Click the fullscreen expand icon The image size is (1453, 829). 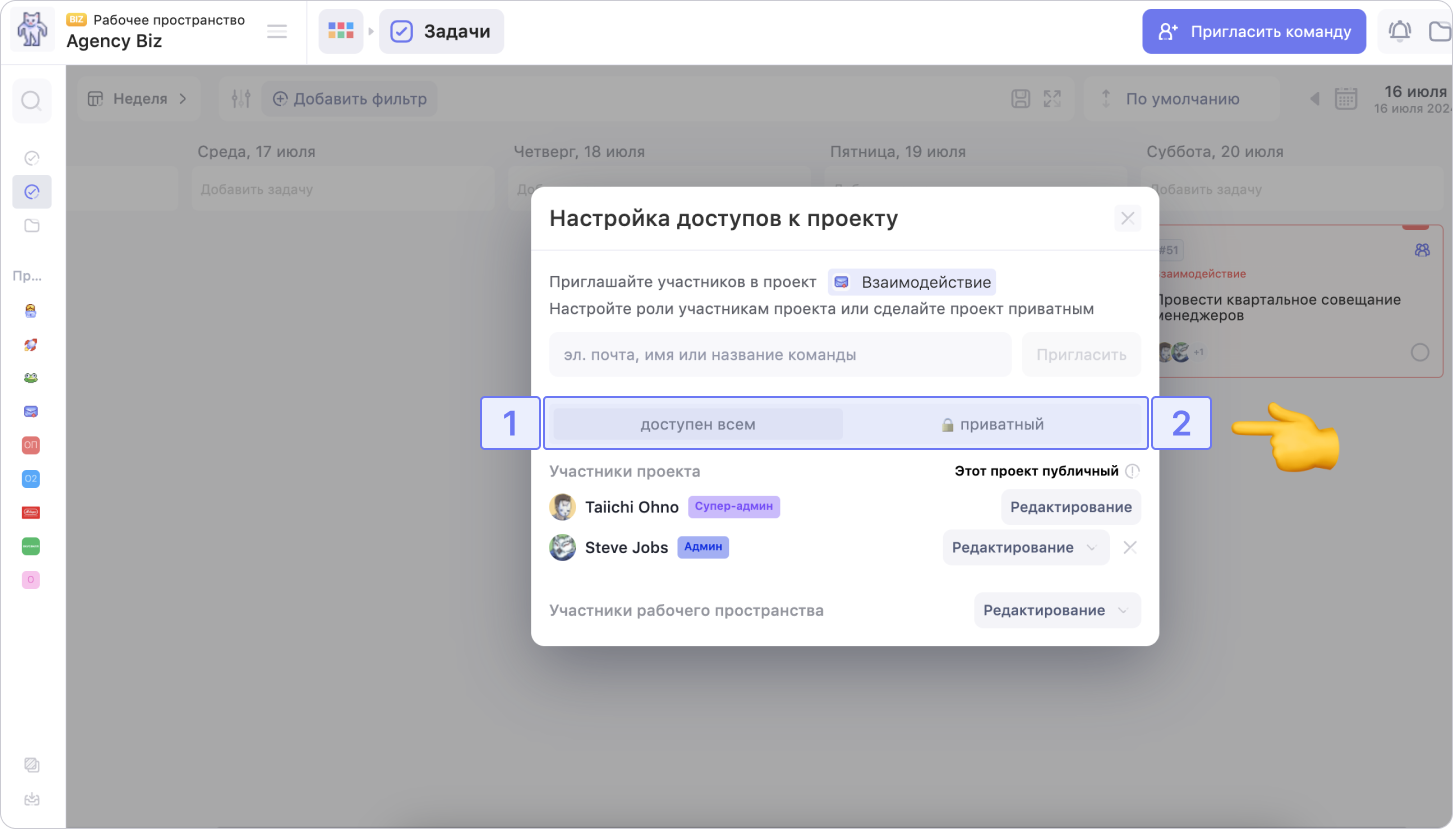(1052, 99)
